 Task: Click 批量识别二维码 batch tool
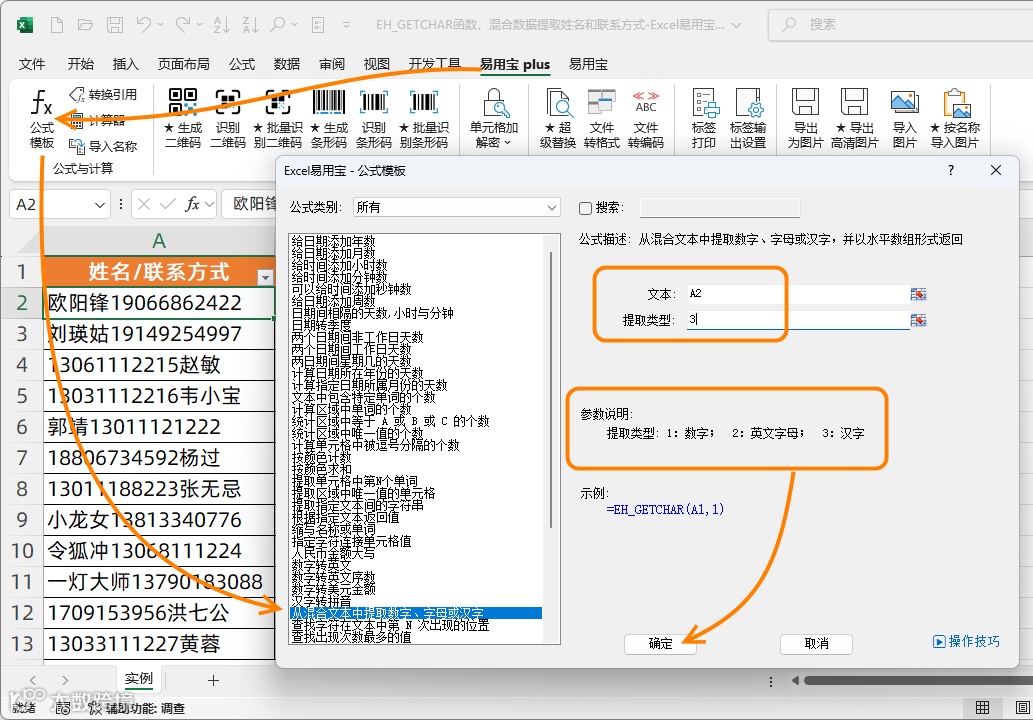click(x=277, y=119)
